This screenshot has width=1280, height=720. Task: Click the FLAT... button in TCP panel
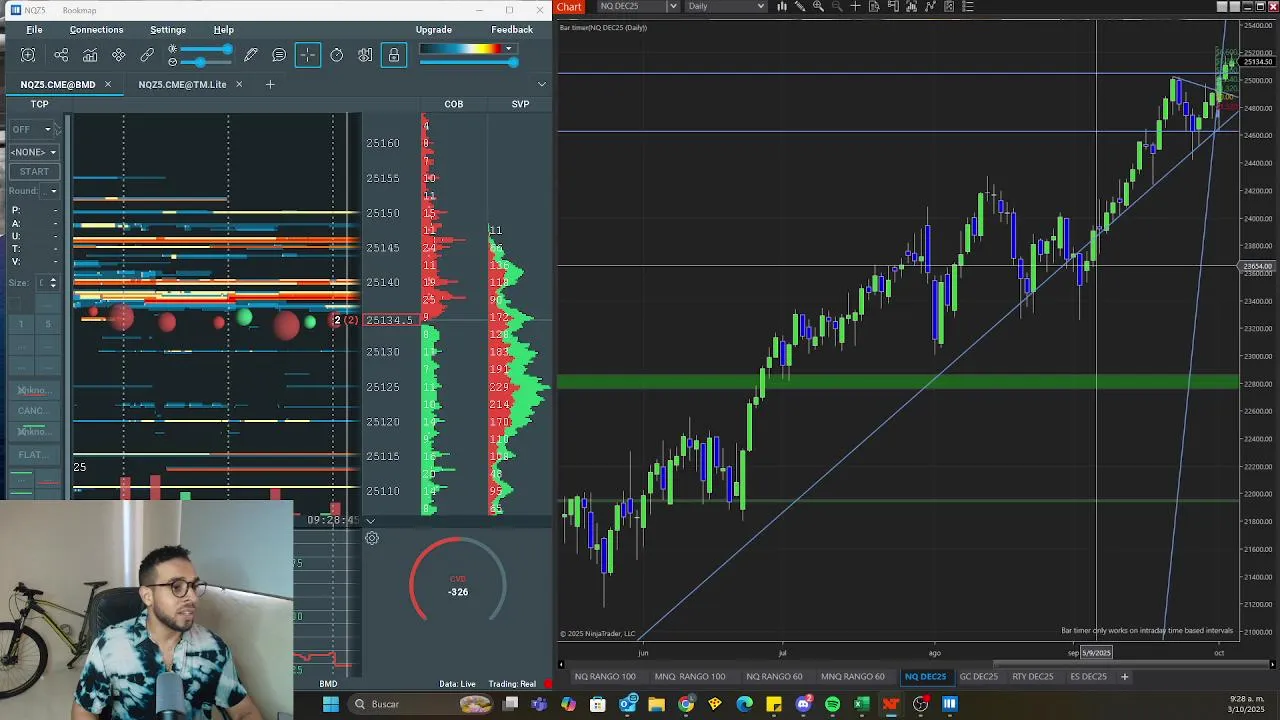(34, 455)
